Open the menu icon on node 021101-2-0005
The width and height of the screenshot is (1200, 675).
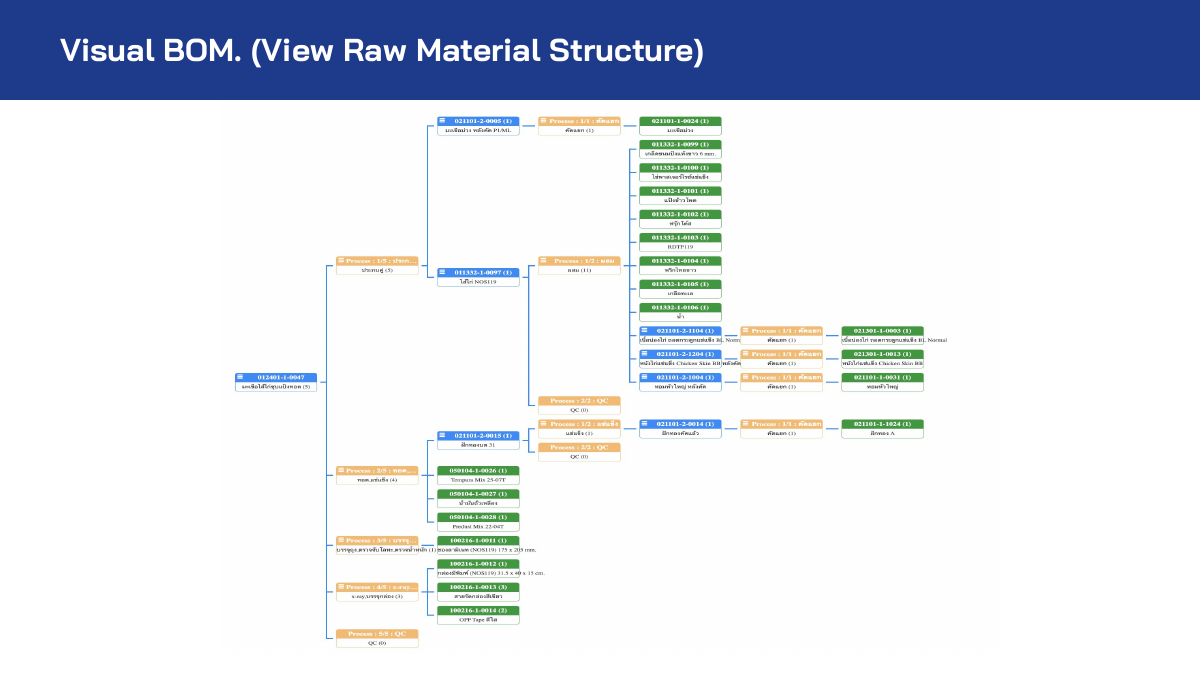coord(442,121)
